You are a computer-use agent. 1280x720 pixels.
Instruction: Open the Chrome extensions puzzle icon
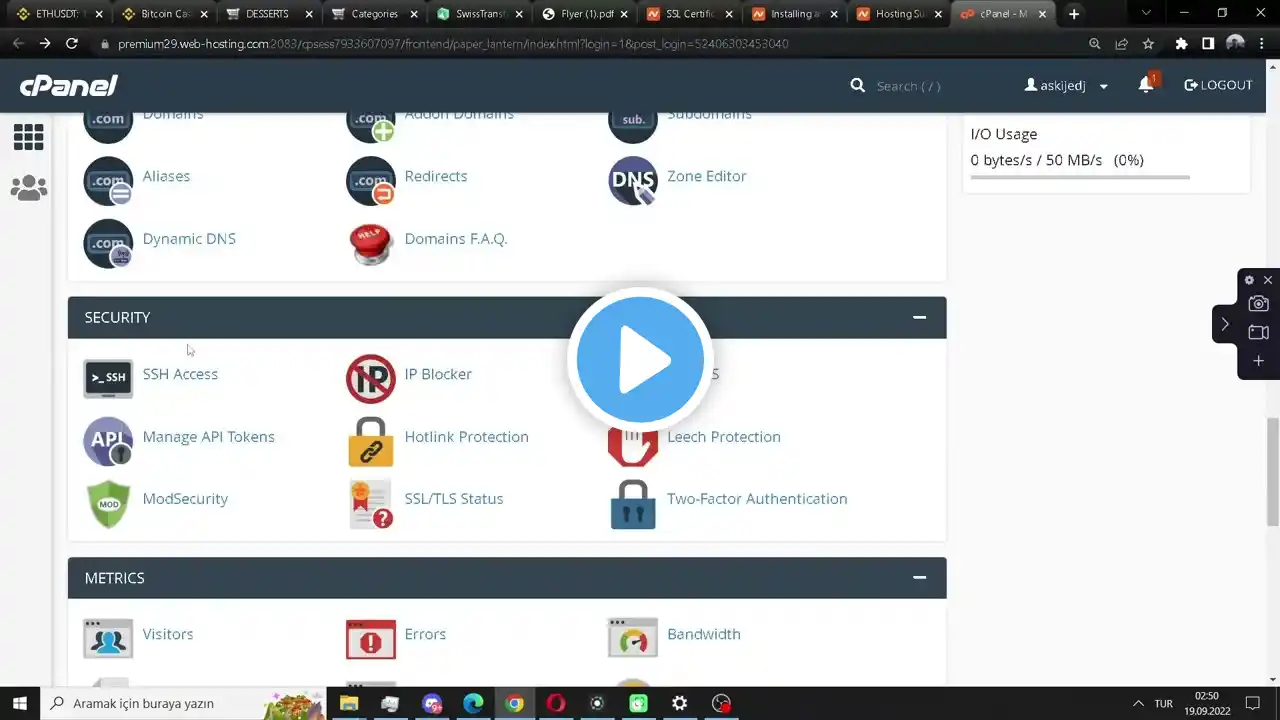pos(1181,44)
